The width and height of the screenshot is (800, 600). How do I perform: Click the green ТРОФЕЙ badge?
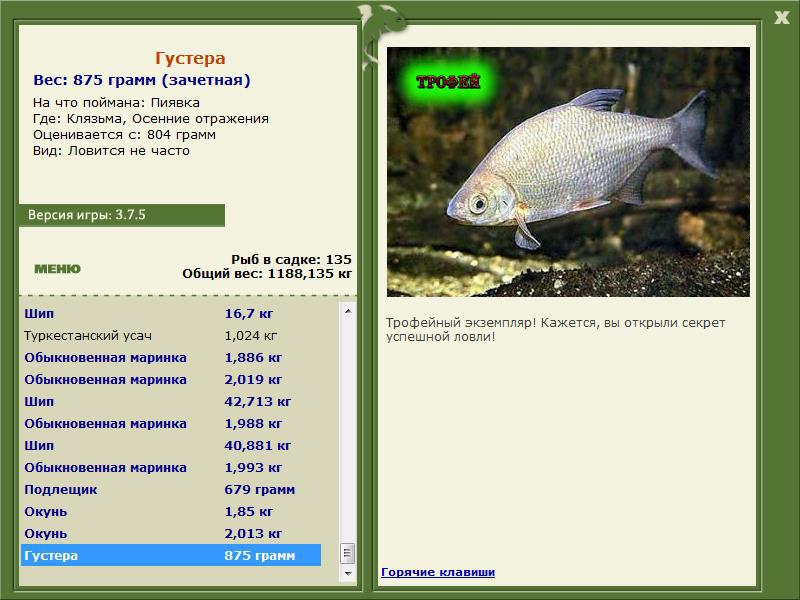point(448,82)
